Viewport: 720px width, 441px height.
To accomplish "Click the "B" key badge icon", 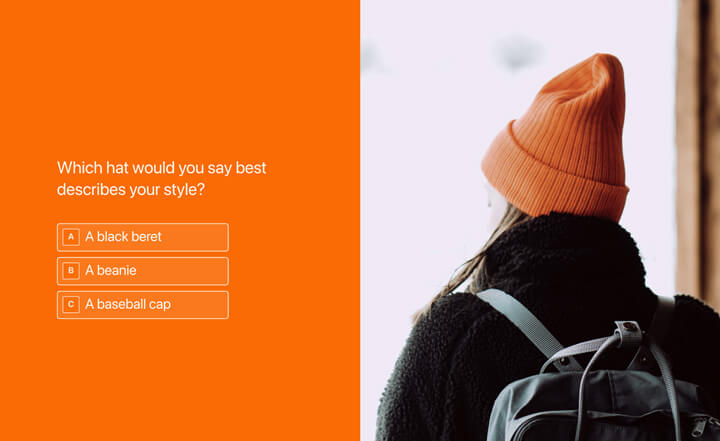I will [x=71, y=271].
